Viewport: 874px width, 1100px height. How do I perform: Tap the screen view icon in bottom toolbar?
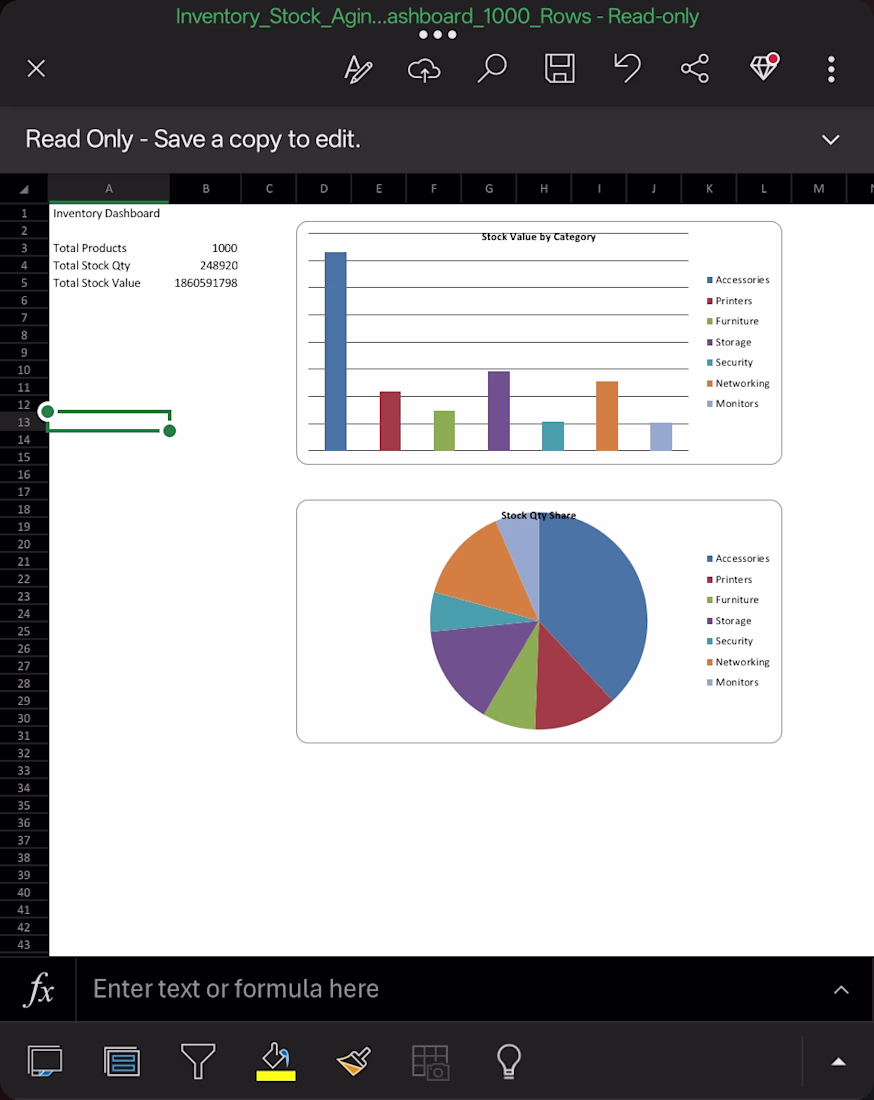[x=45, y=1061]
